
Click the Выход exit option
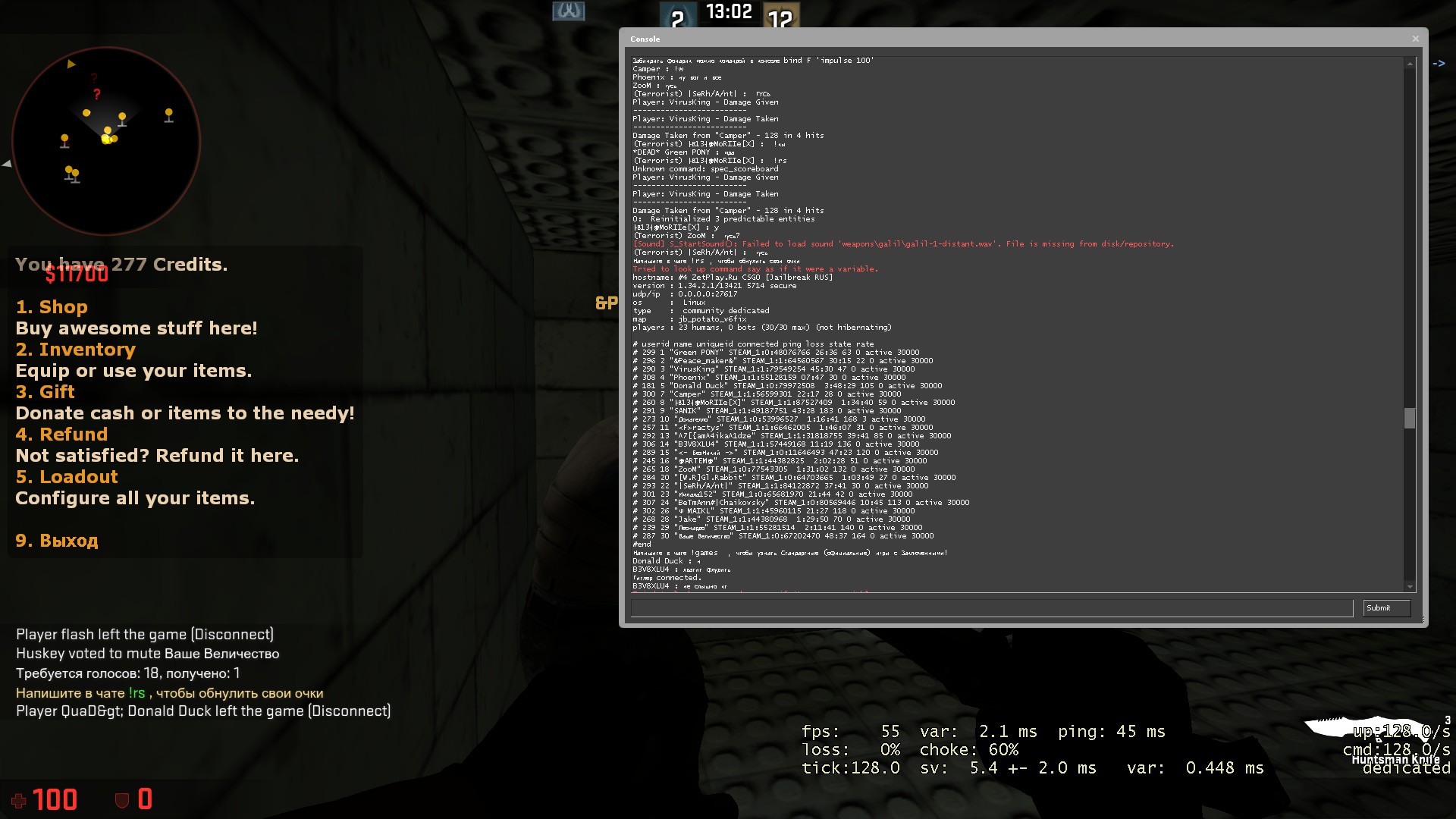pyautogui.click(x=57, y=541)
